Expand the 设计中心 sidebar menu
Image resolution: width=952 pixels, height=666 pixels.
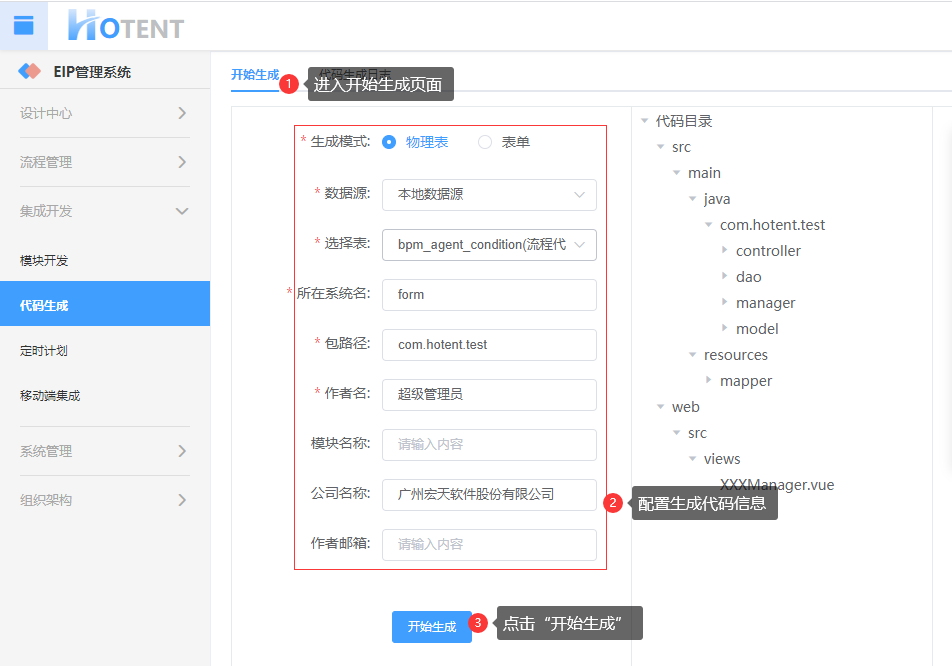(105, 113)
